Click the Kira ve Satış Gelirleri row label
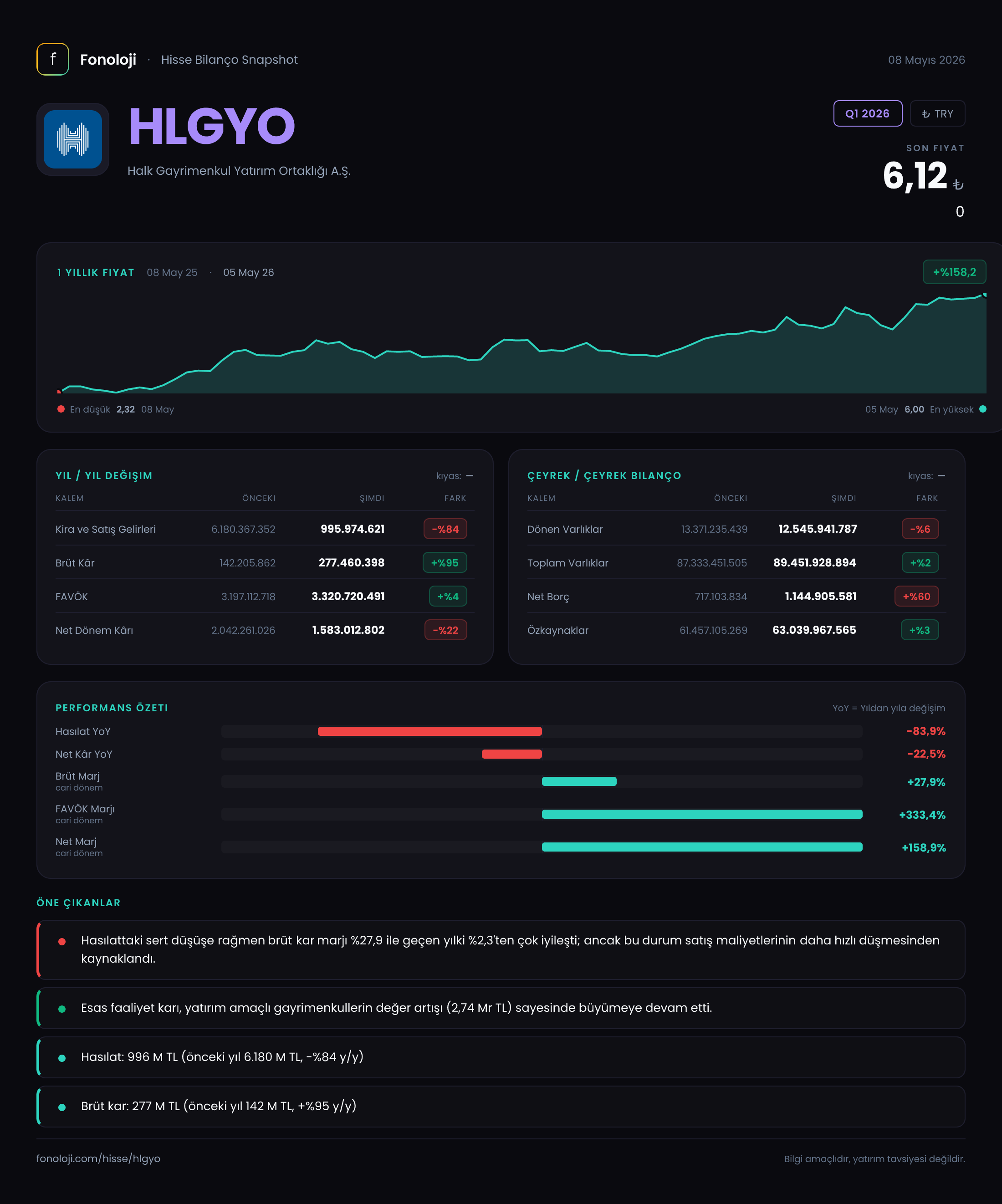This screenshot has height=1204, width=1002. (106, 529)
